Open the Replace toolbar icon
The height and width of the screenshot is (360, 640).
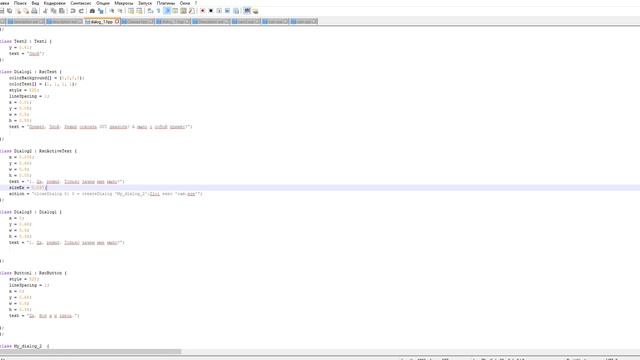tap(100, 11)
